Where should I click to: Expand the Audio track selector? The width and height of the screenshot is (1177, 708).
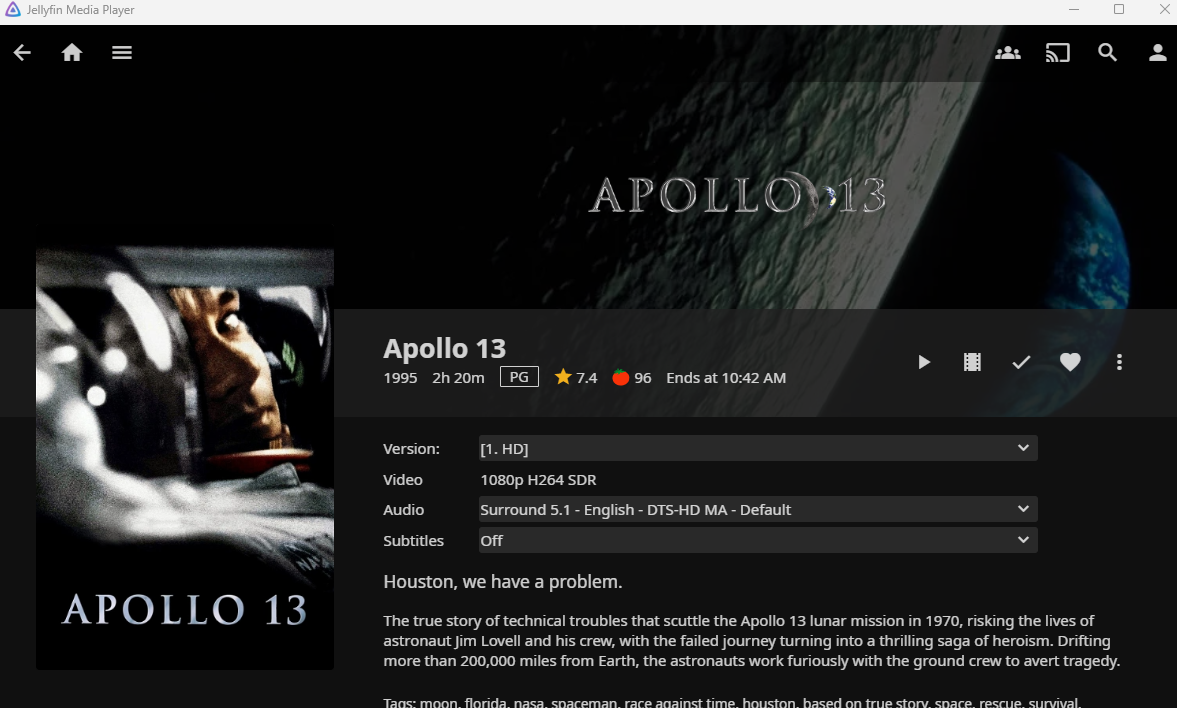(x=757, y=509)
